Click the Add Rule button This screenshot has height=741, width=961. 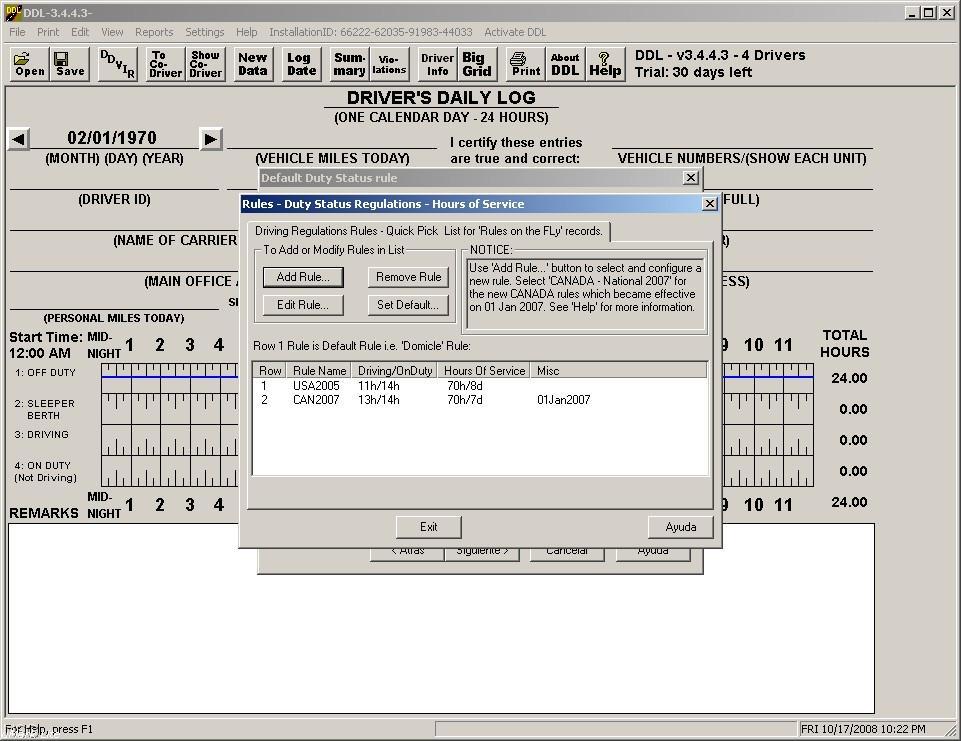pos(302,277)
